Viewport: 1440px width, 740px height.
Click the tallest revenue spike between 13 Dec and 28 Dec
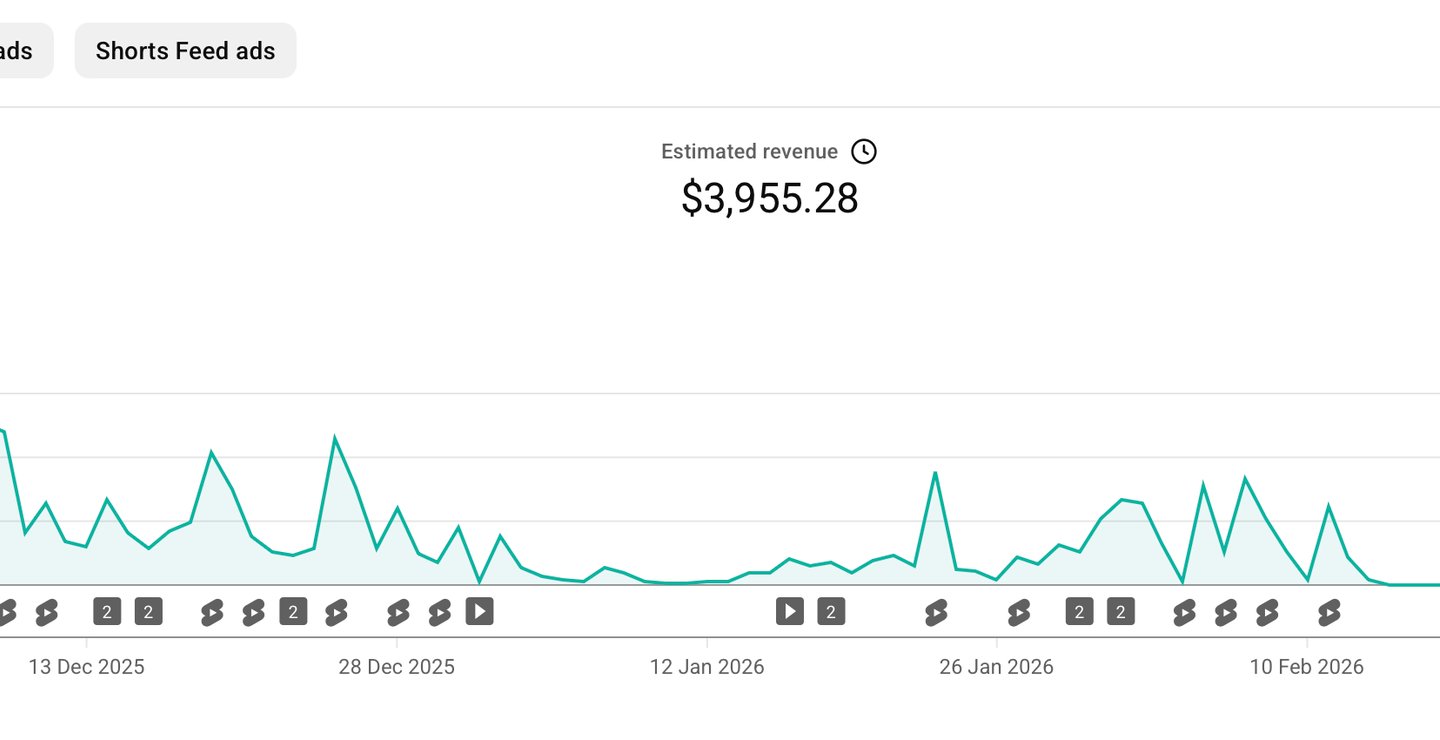tap(334, 438)
